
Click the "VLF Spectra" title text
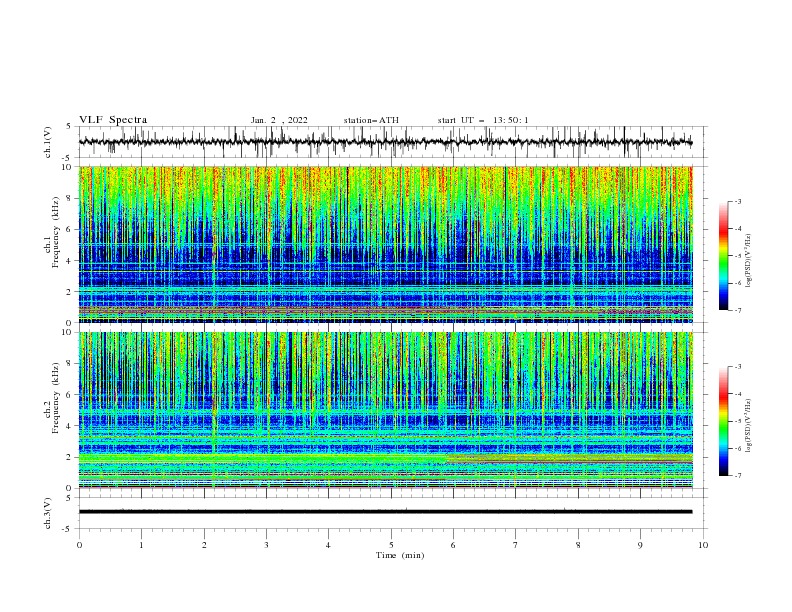tap(113, 120)
